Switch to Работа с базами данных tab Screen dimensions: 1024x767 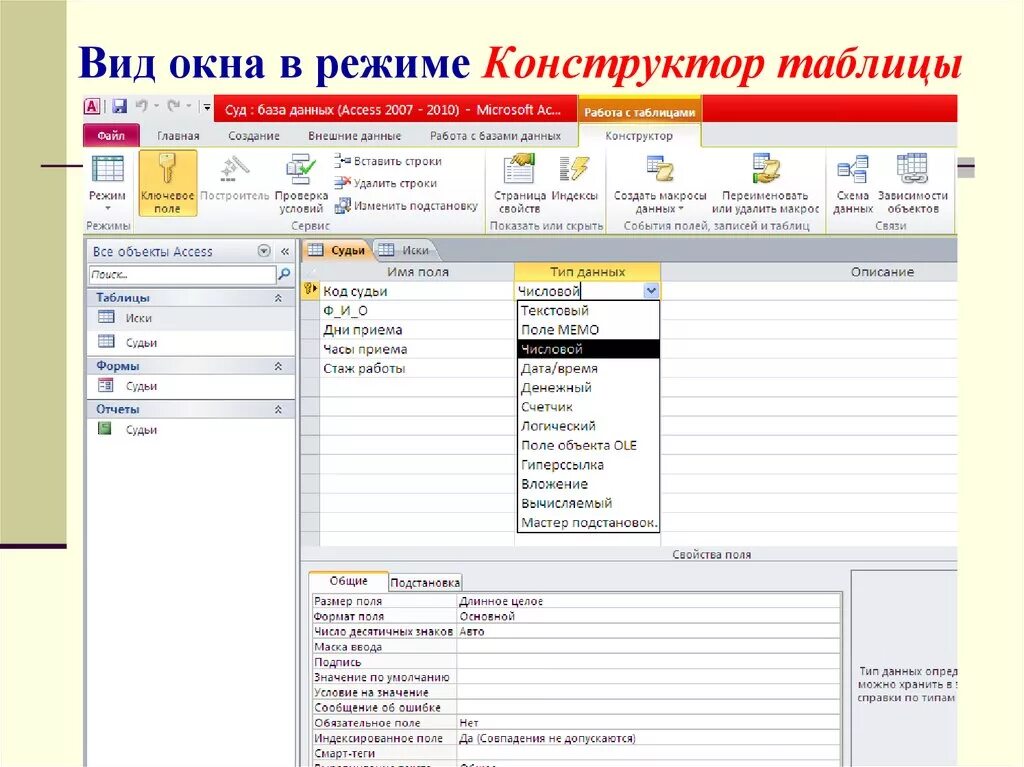tap(495, 136)
